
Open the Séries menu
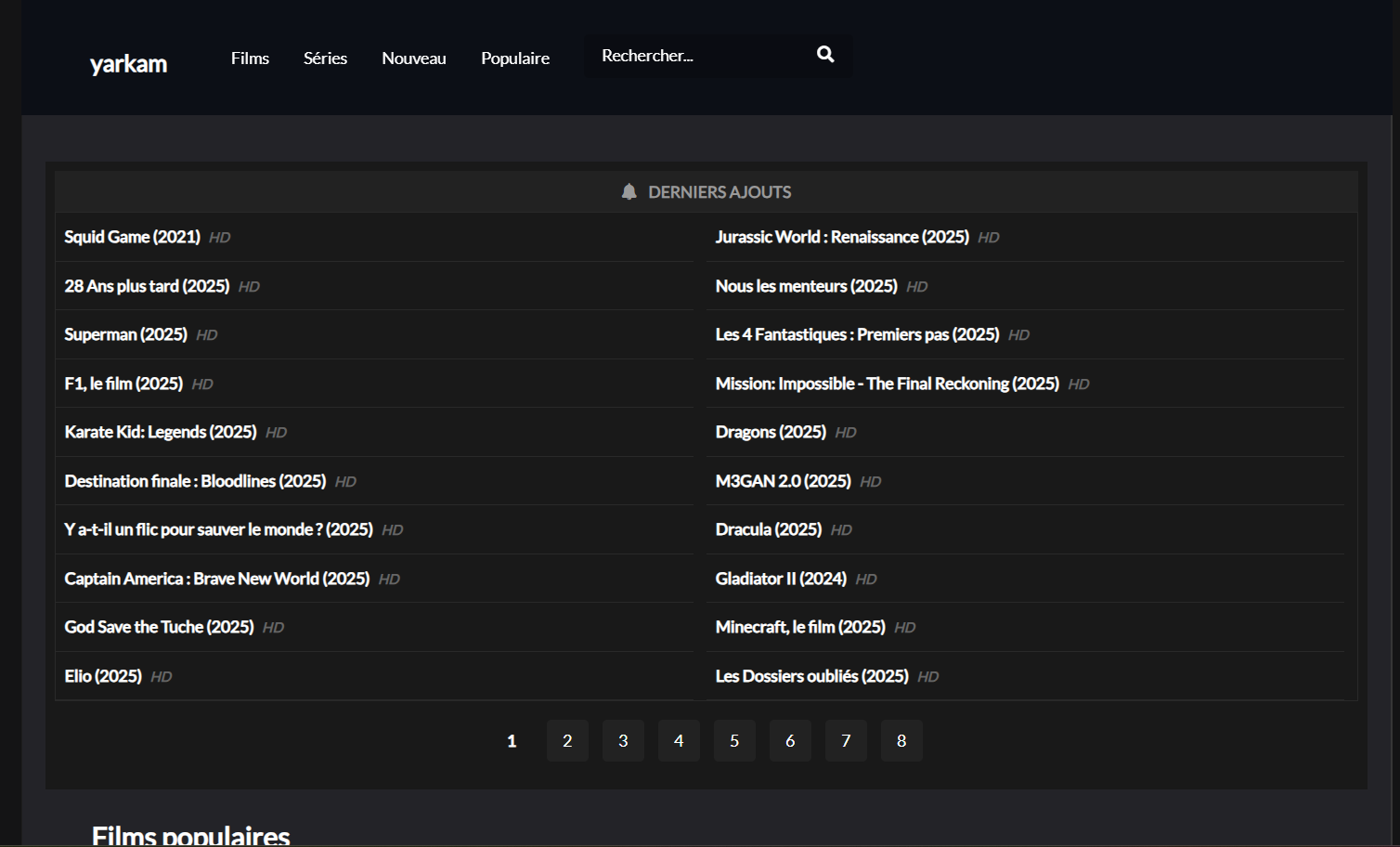tap(325, 59)
